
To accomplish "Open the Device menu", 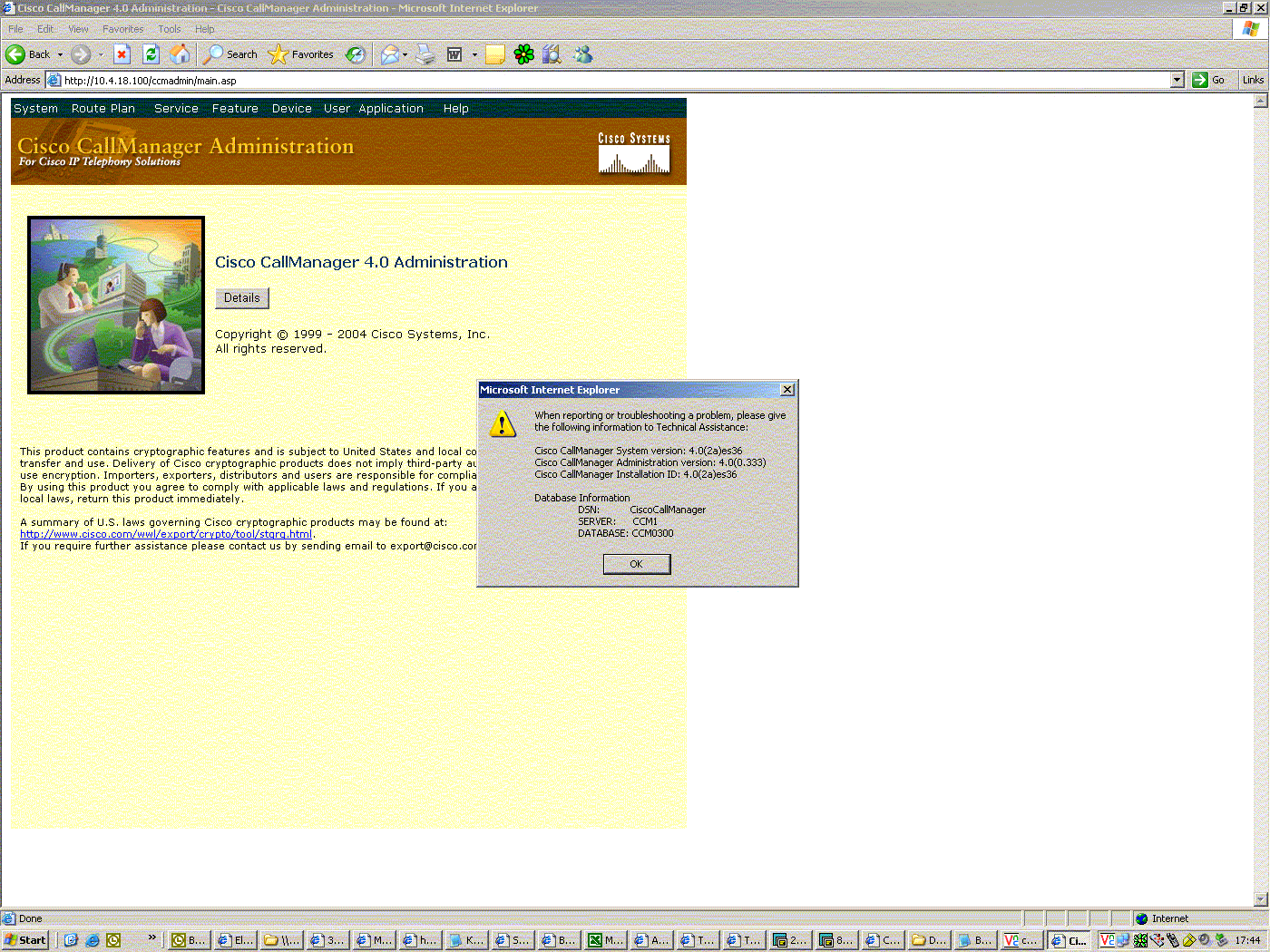I will point(291,109).
